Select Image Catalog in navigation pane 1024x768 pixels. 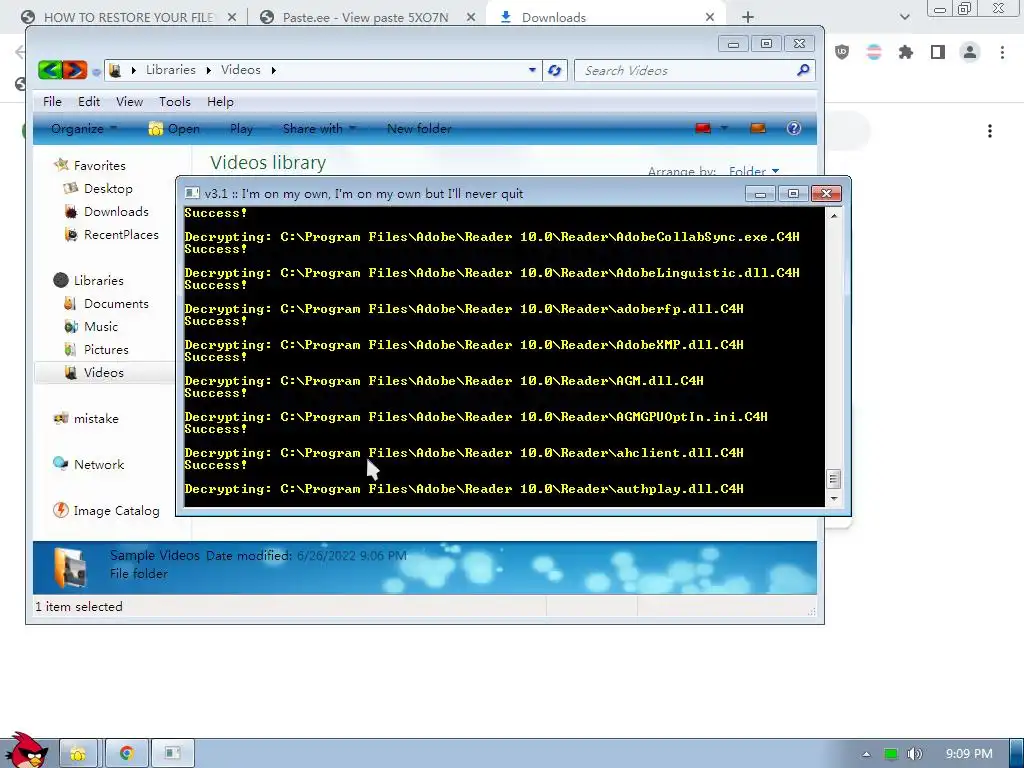pyautogui.click(x=116, y=511)
